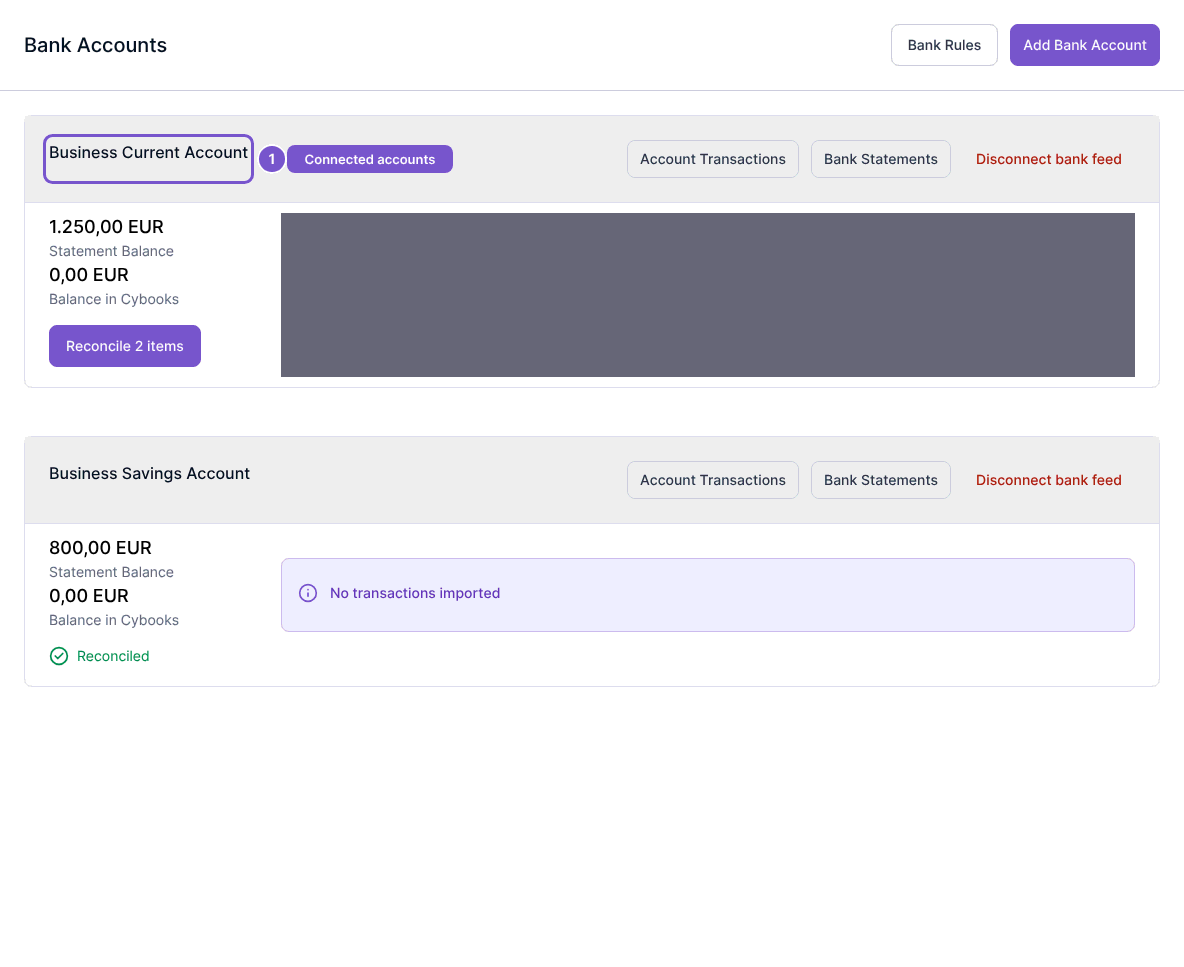Viewport: 1184px width, 967px height.
Task: Click the green Reconciled checkmark icon
Action: 59,656
